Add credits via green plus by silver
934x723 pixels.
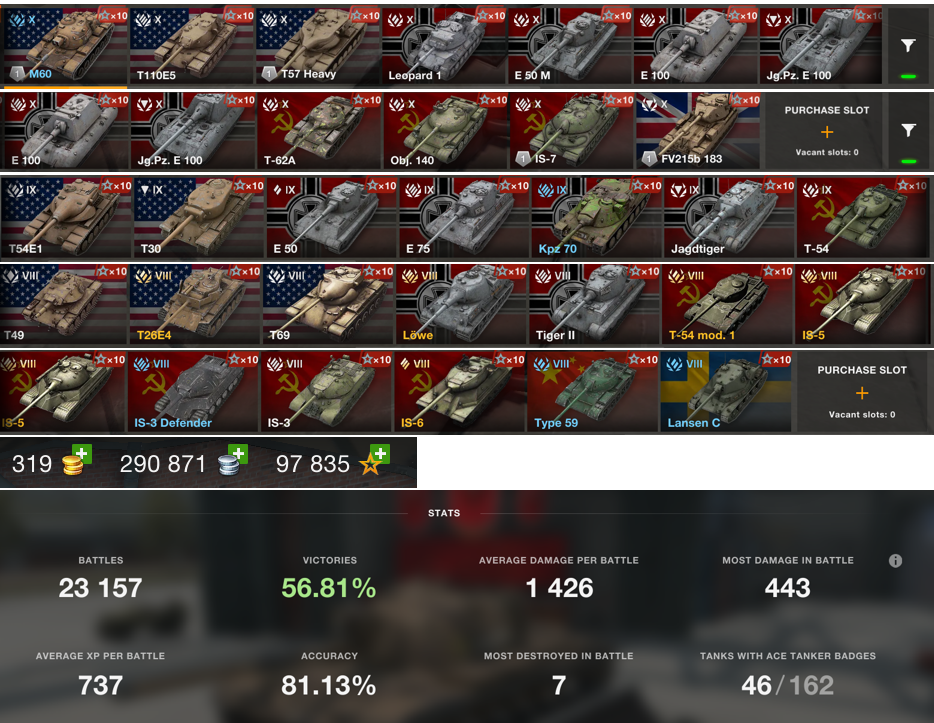(238, 454)
